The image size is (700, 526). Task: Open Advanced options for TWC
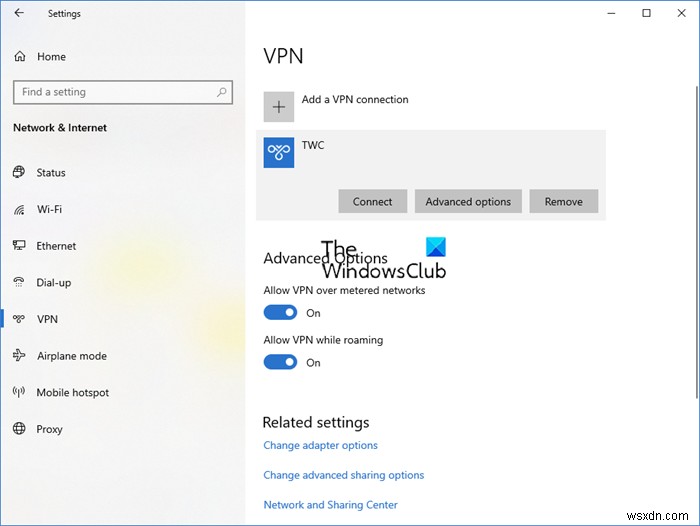coord(468,201)
